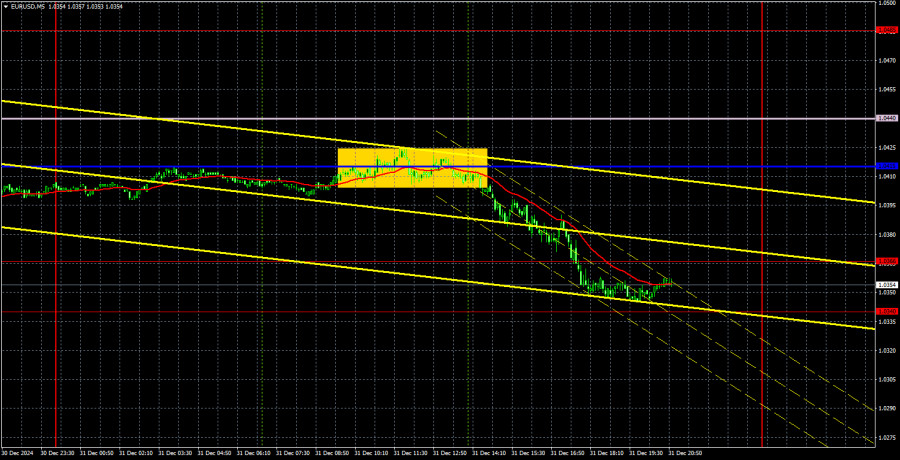900x460 pixels.
Task: Select the yellow highlighted rectangle on chart
Action: (412, 167)
